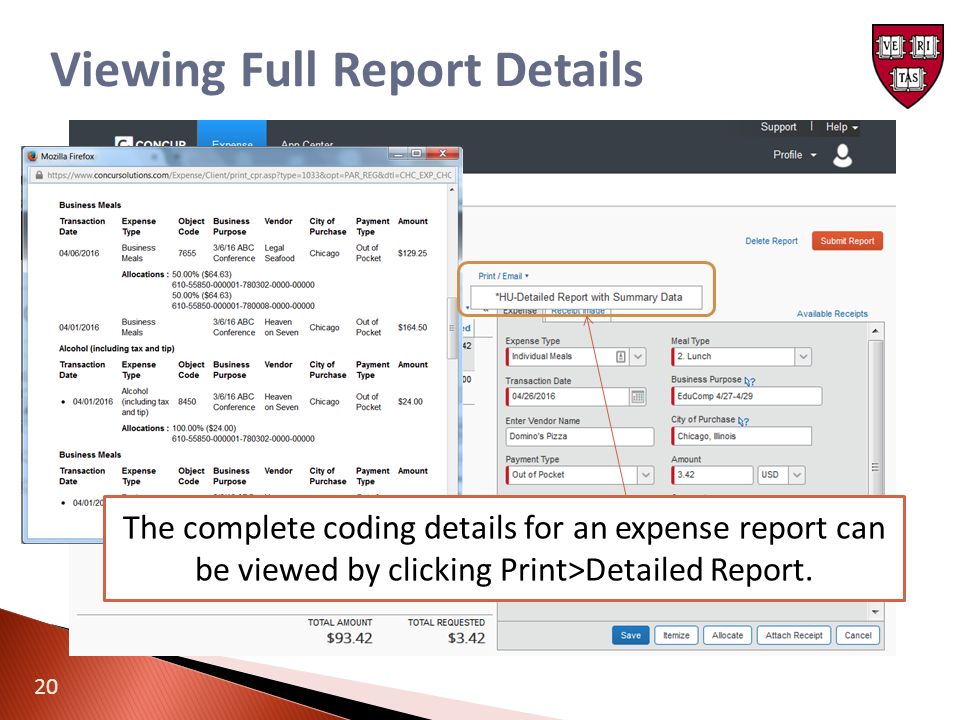The image size is (960, 720).
Task: Click the $24.00 alcohol amount
Action: tap(410, 402)
